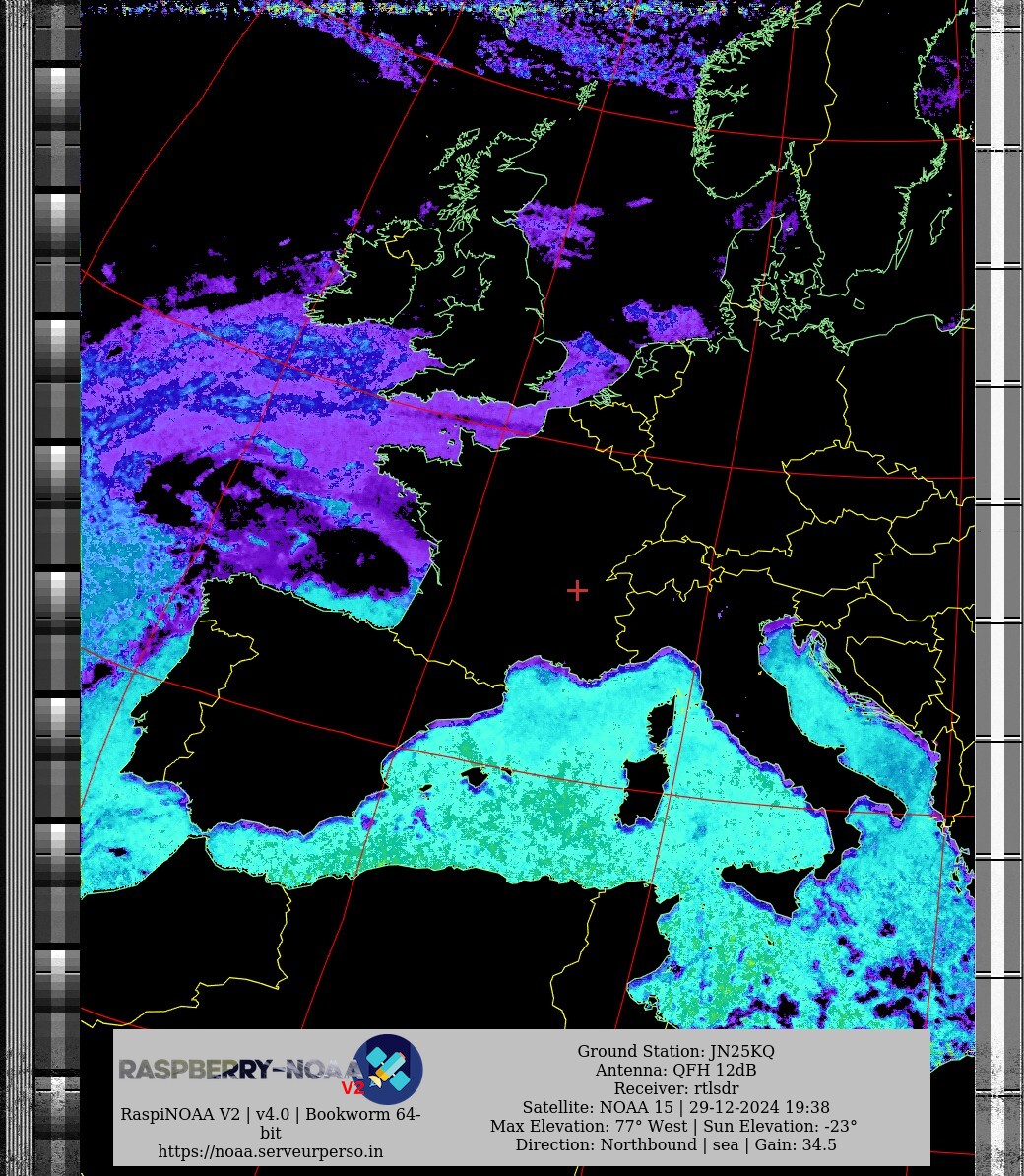The image size is (1024, 1176).
Task: Click the red V2 badge on the logo
Action: [352, 1088]
